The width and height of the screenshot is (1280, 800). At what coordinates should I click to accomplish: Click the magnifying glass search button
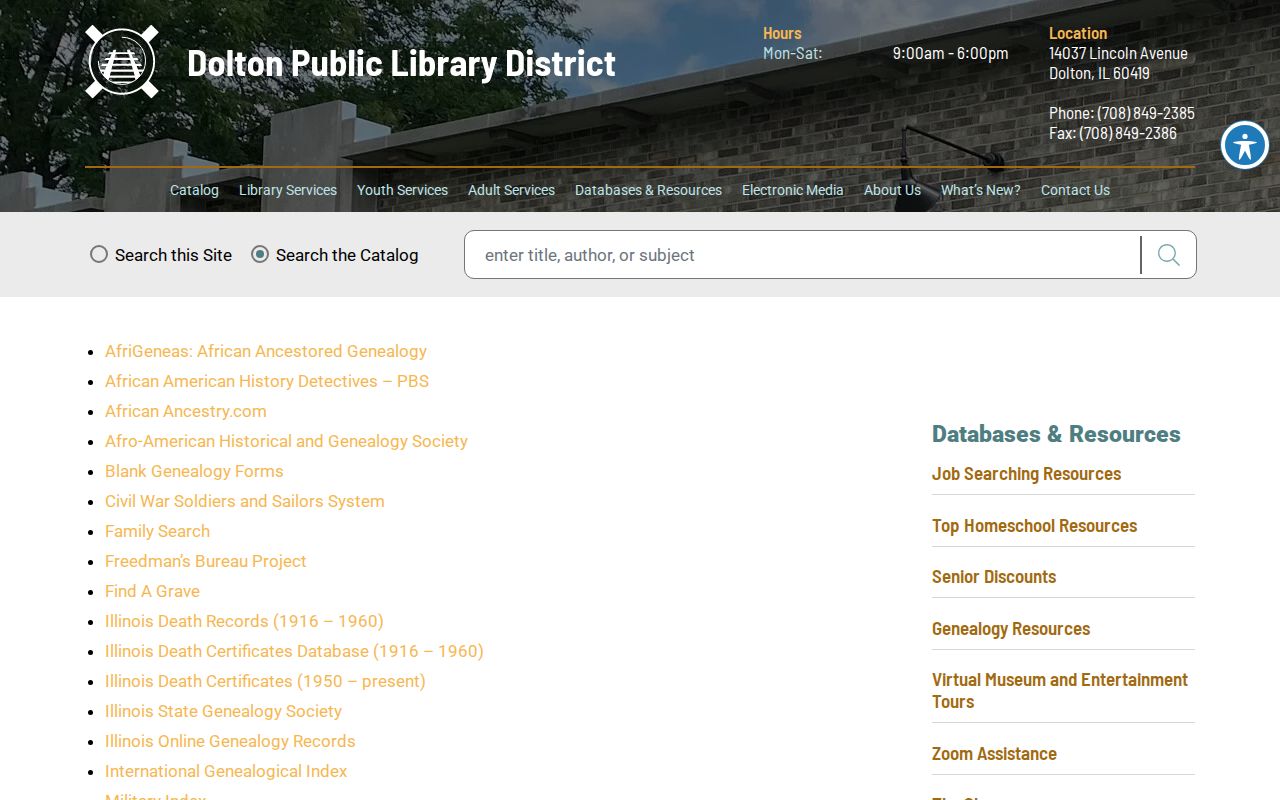[x=1168, y=255]
